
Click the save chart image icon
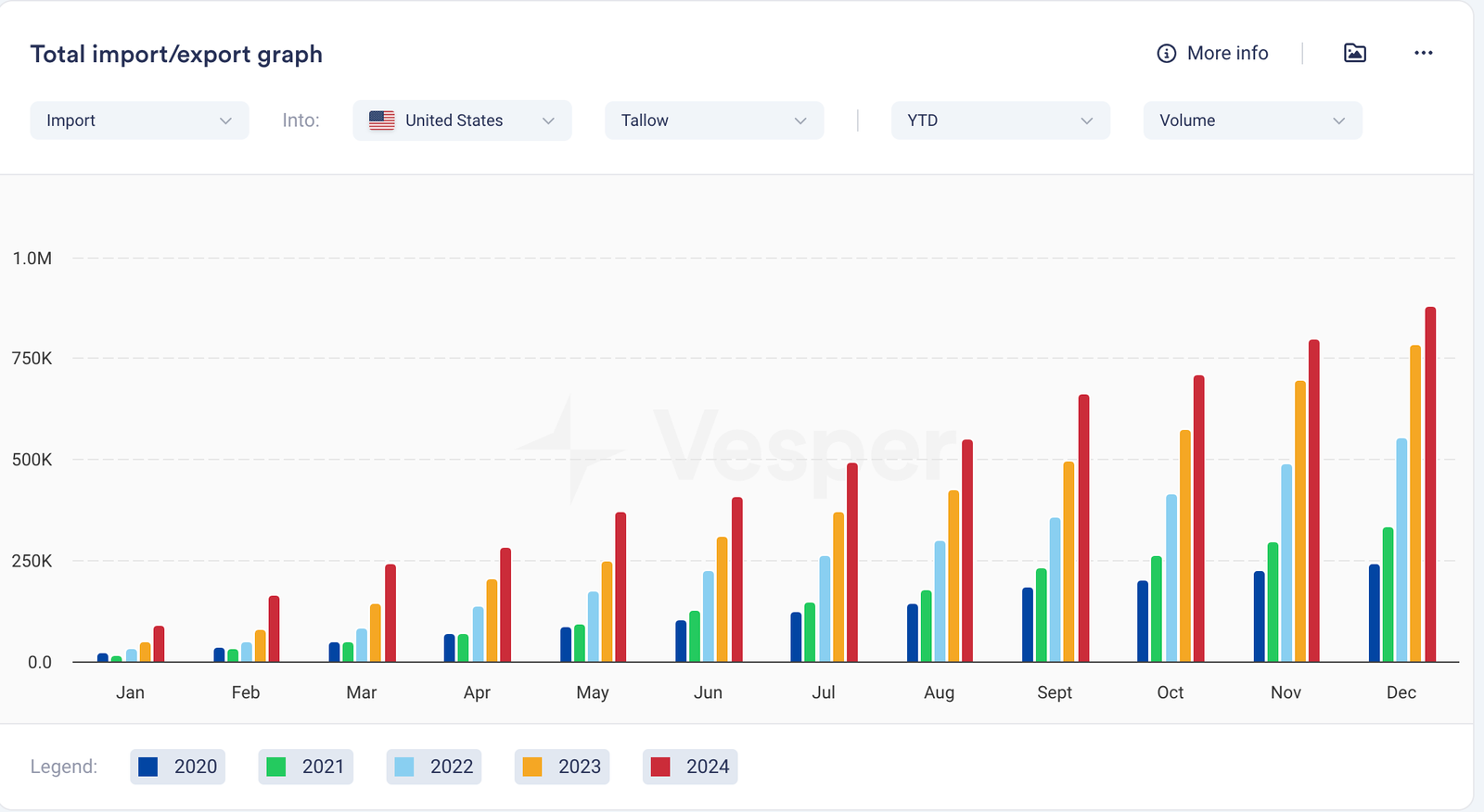coord(1354,54)
